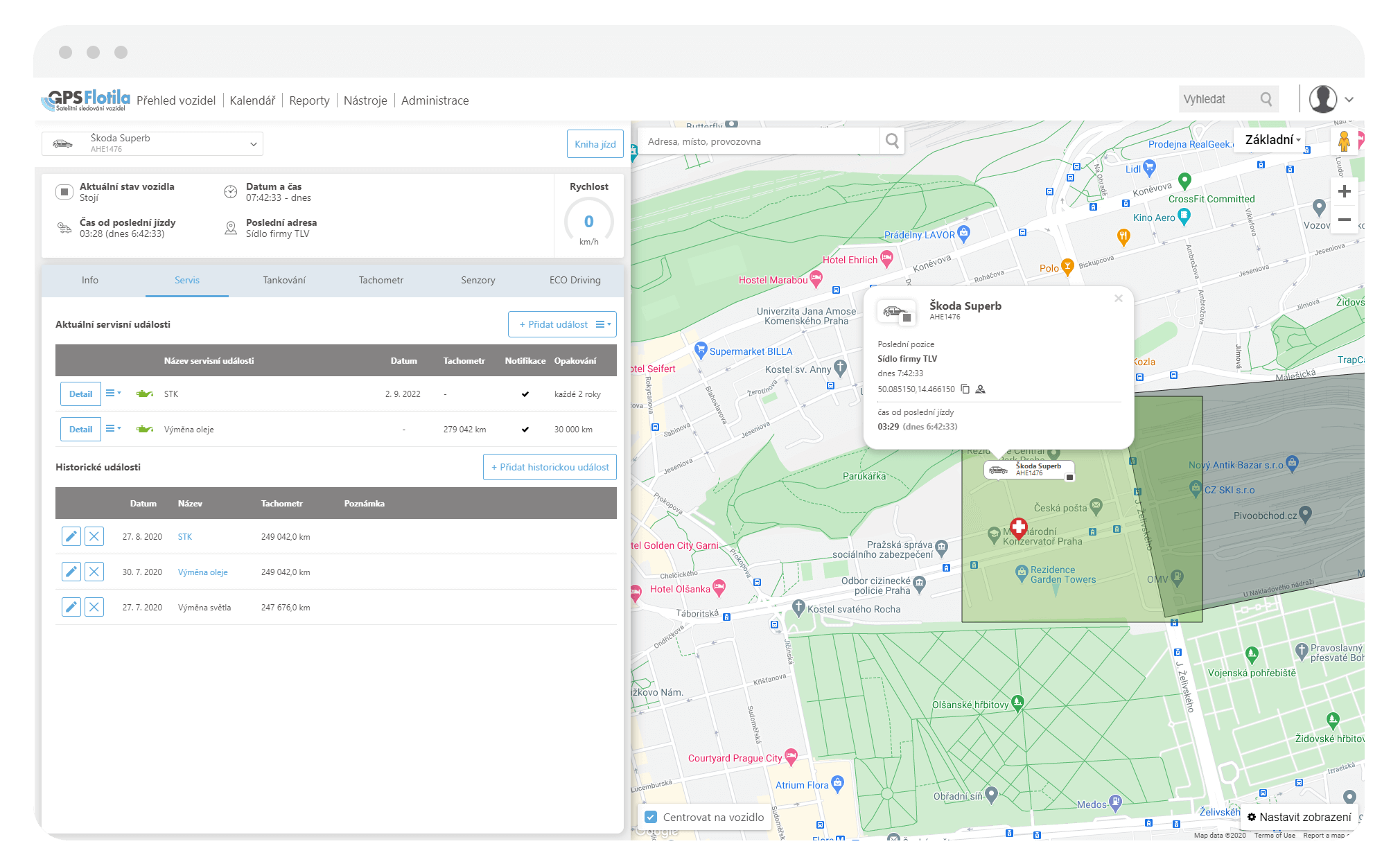Open Přehled vozidel menu
This screenshot has height=864, width=1400.
click(176, 100)
